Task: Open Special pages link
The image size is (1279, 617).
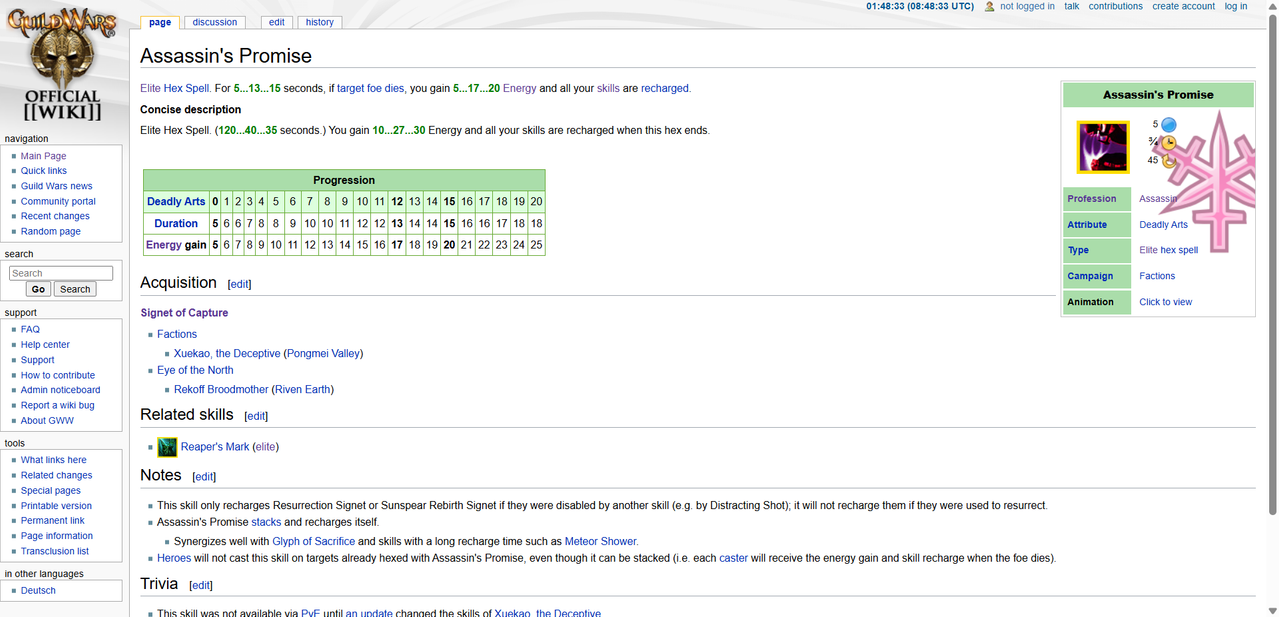Action: [51, 491]
